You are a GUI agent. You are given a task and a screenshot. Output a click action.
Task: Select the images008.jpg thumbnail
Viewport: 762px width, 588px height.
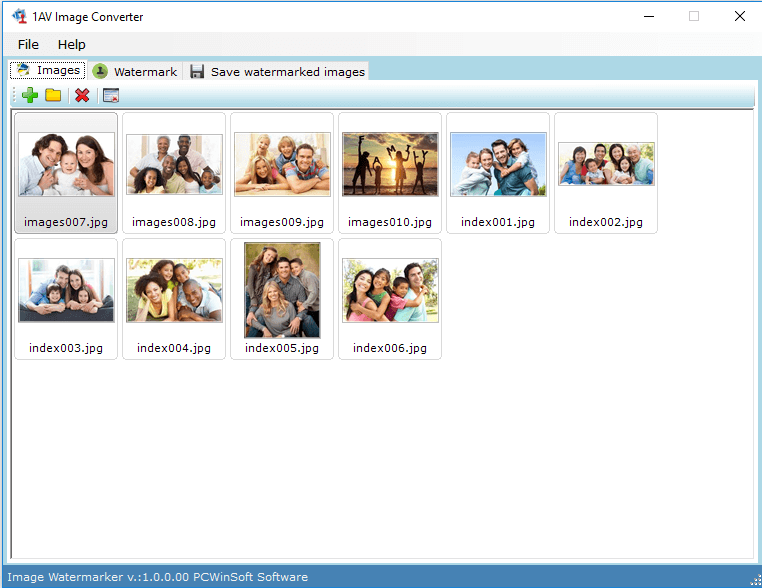pos(174,173)
